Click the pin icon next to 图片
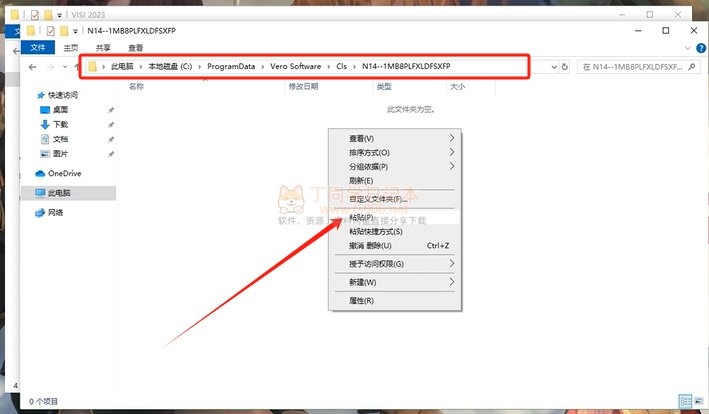The width and height of the screenshot is (709, 414). click(x=111, y=154)
